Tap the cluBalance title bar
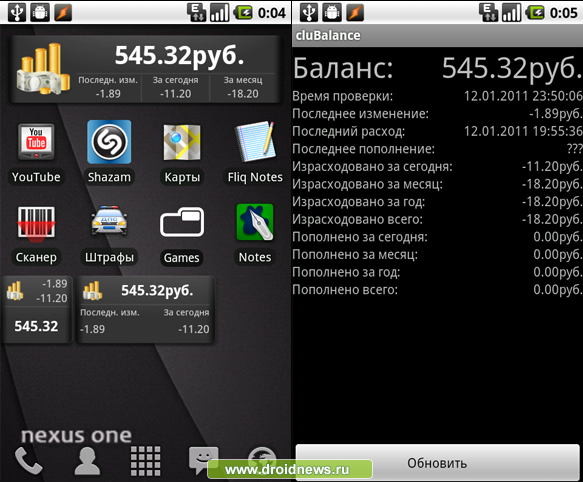Screen dimensions: 583x482 [x=437, y=36]
